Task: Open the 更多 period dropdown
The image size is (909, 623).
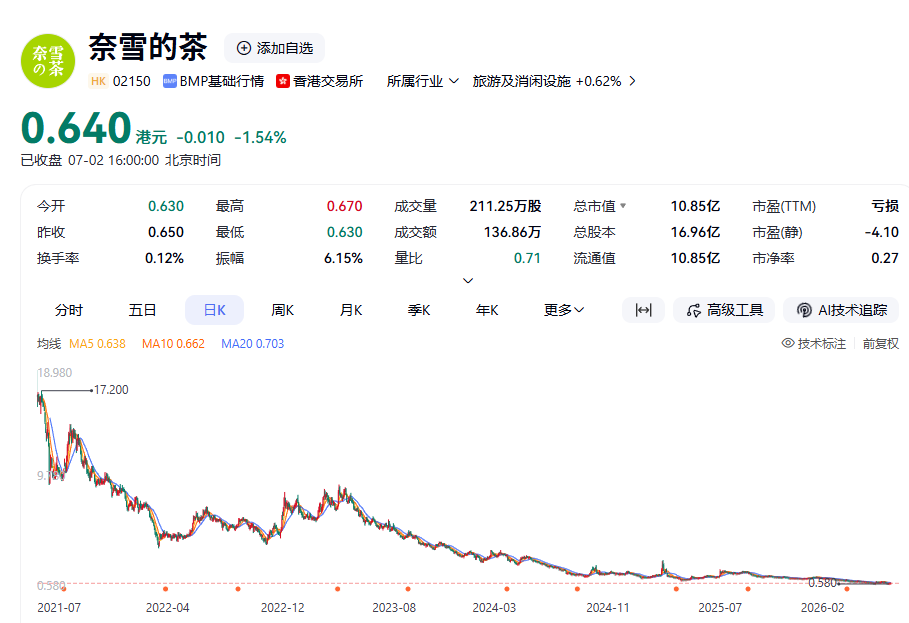Action: pos(563,310)
